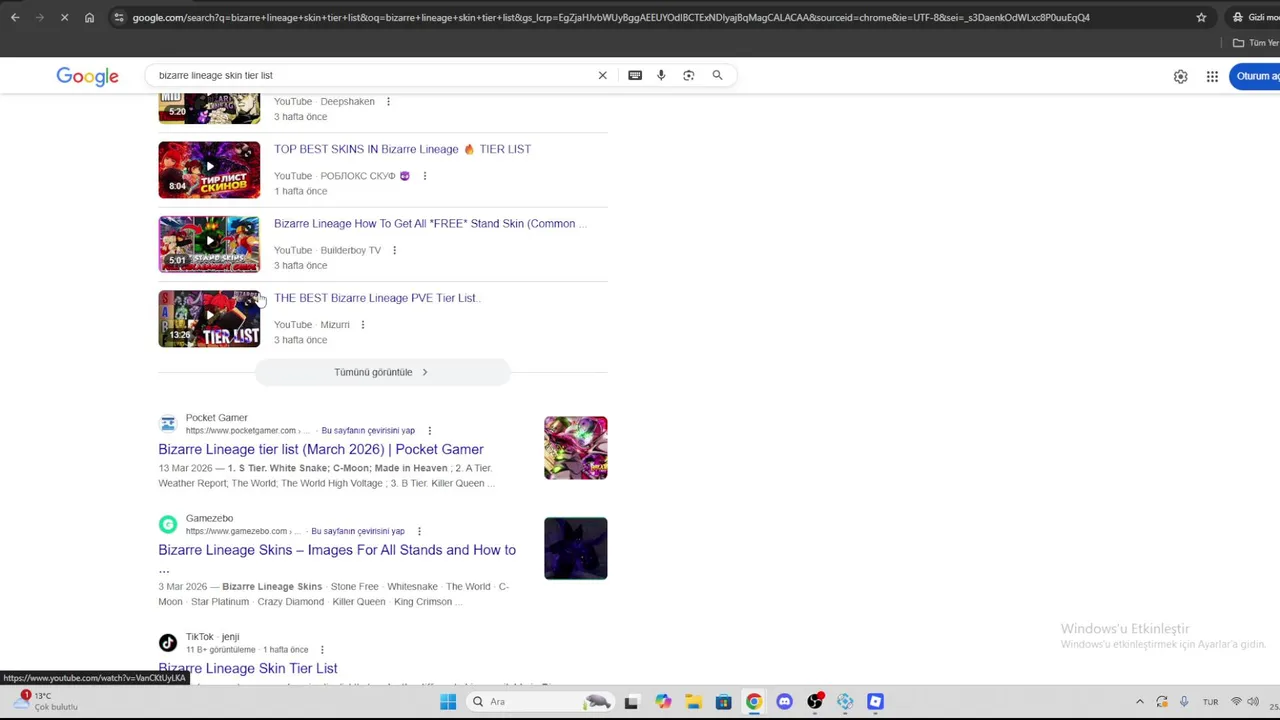Open OBS Studio from the taskbar

pos(815,702)
